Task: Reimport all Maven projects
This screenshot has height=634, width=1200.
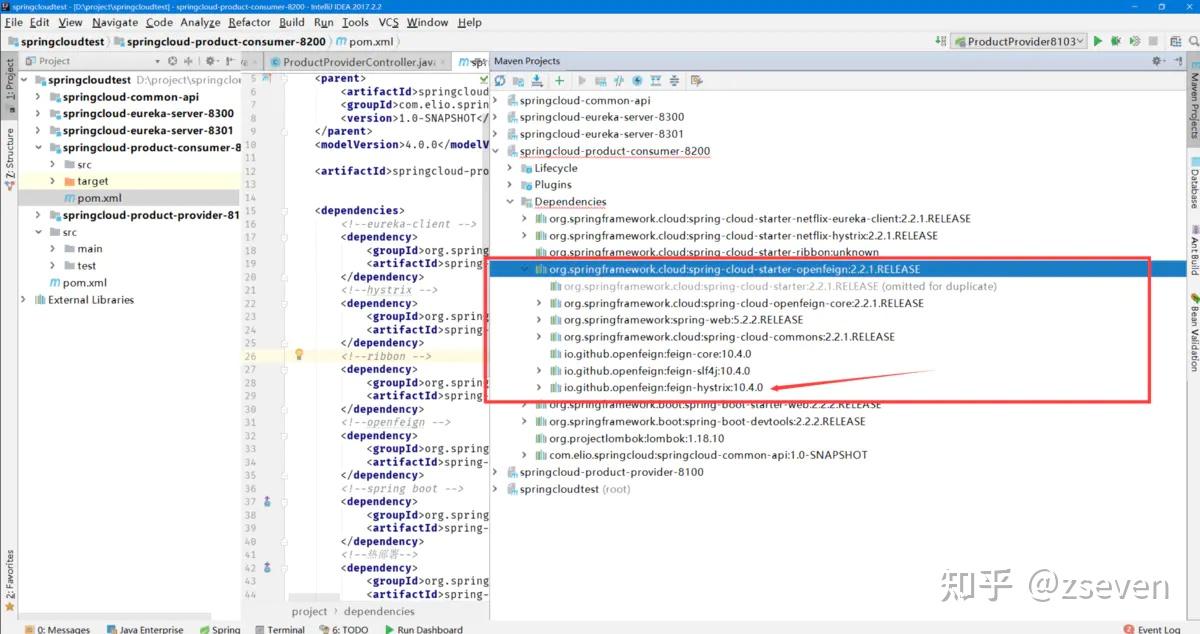Action: click(x=500, y=81)
